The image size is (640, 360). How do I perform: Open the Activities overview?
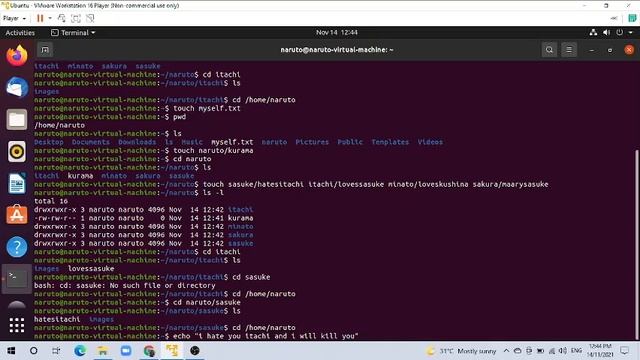[20, 33]
